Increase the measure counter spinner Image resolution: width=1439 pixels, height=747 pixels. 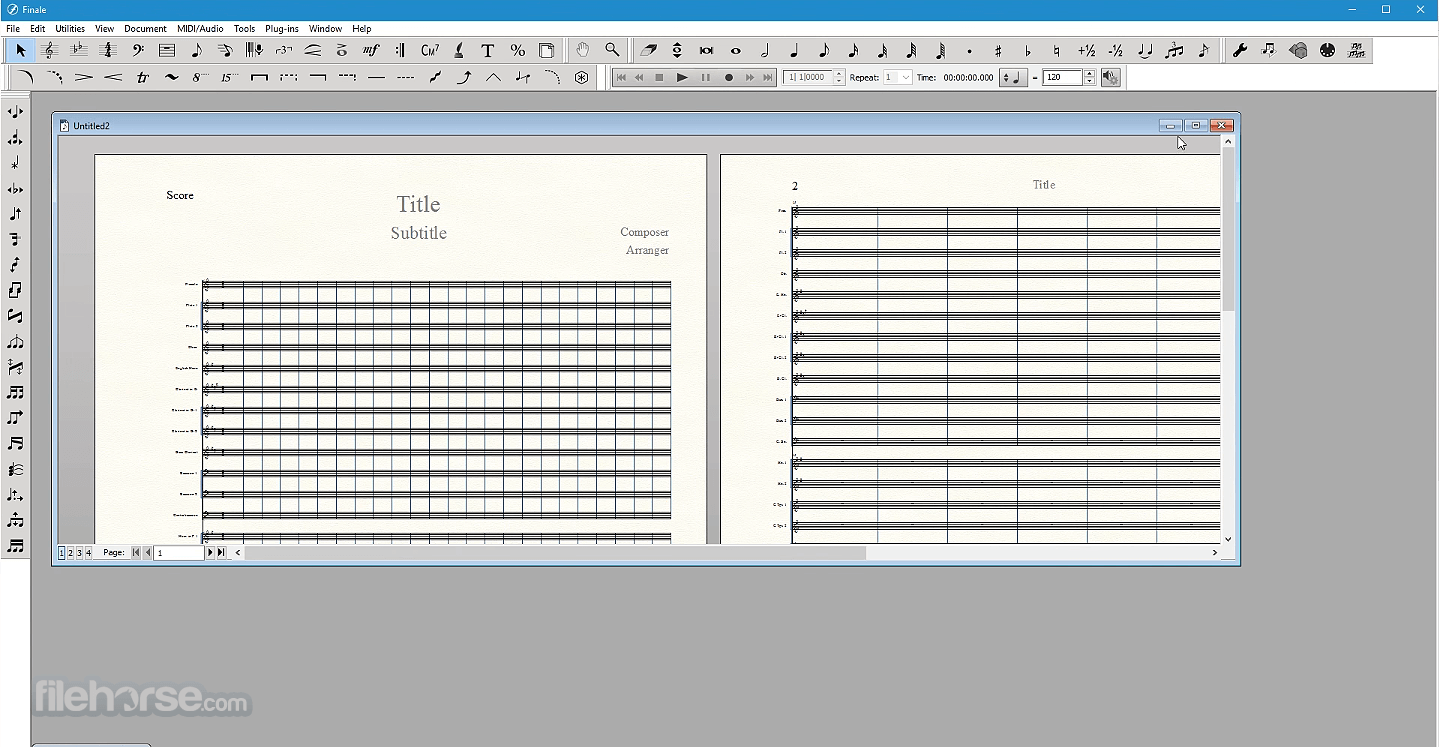pos(838,74)
